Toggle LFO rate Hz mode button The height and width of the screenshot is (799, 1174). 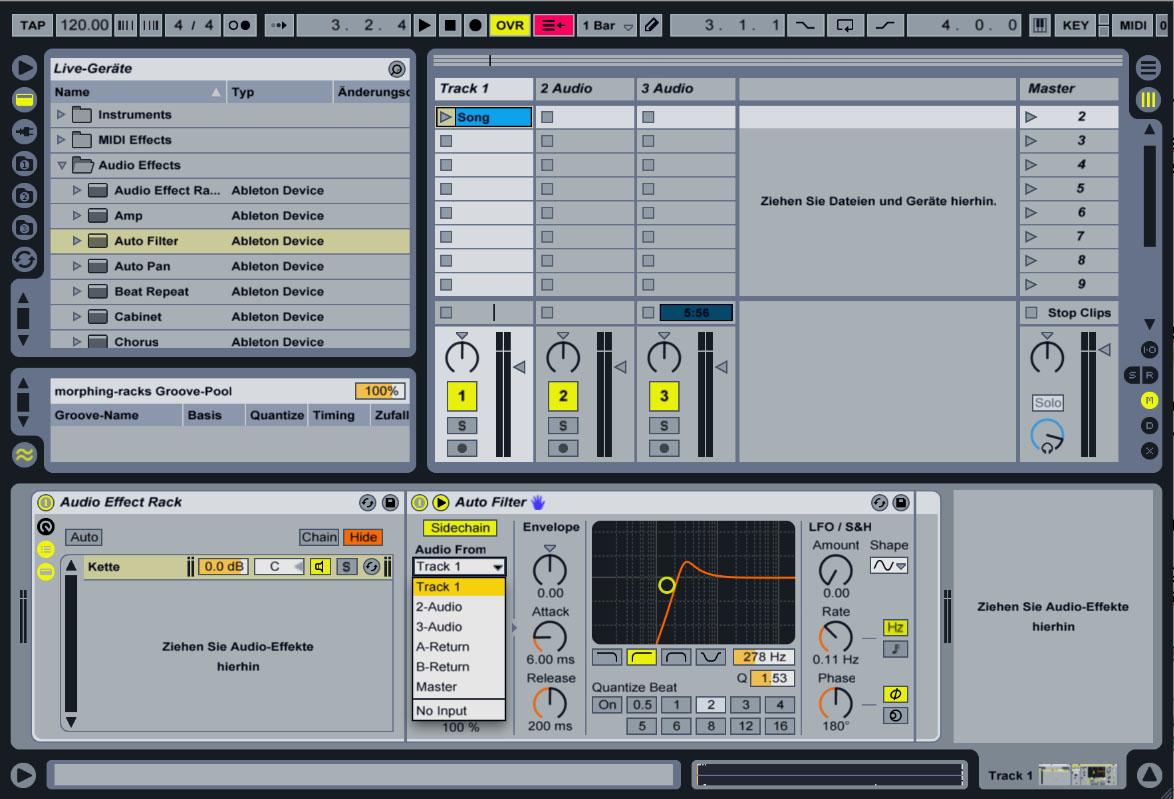[x=895, y=628]
